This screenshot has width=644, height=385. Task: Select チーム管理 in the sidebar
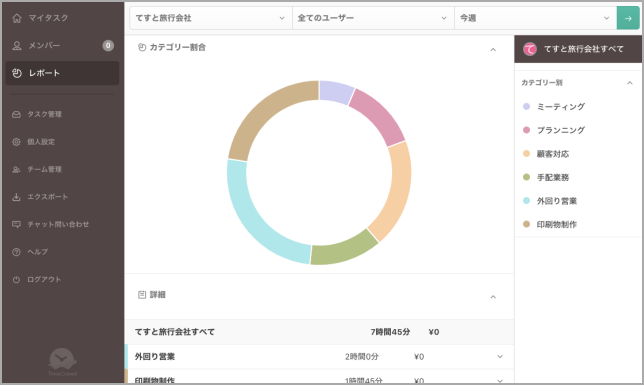pyautogui.click(x=62, y=169)
